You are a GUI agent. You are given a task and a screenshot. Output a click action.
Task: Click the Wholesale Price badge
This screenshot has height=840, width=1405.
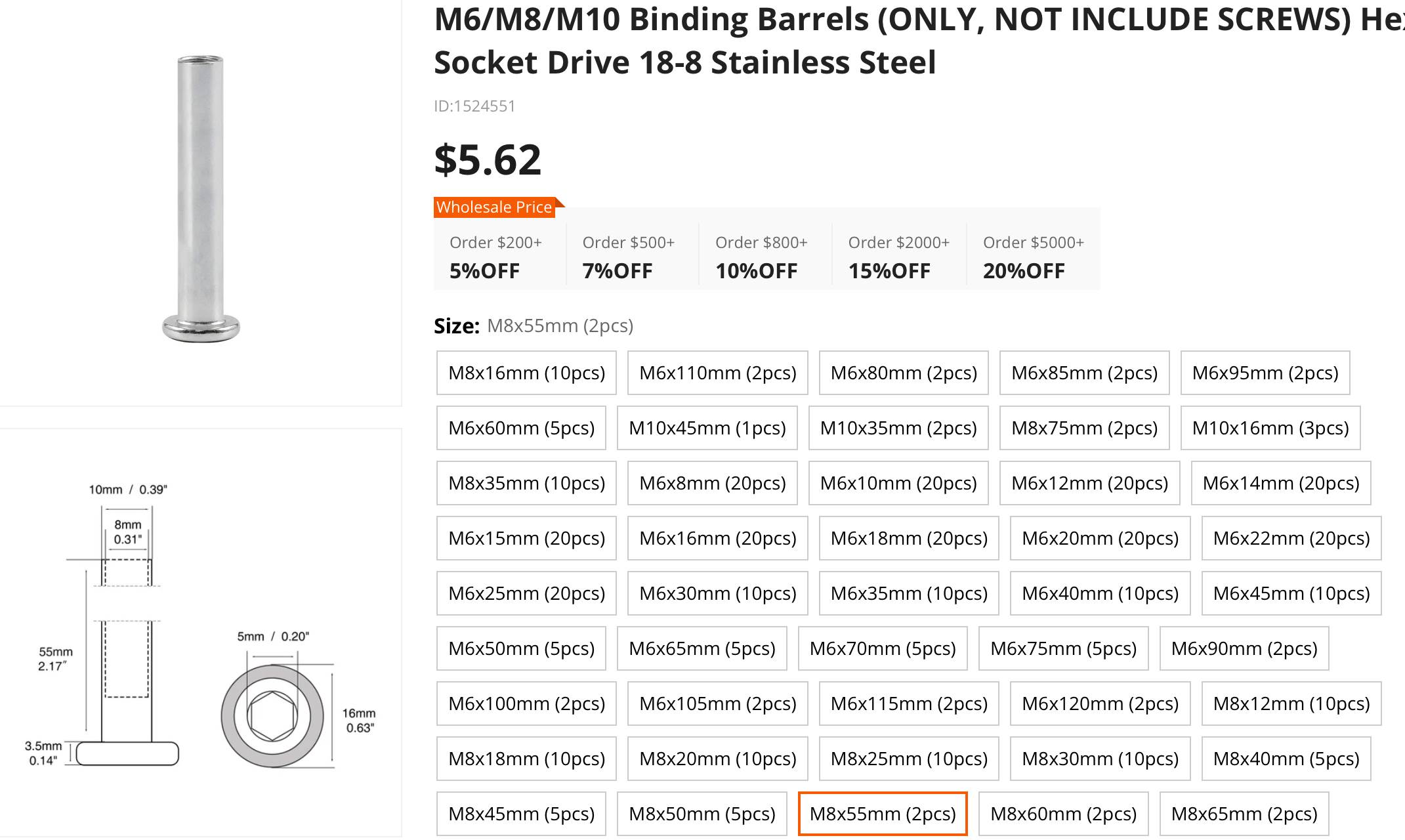point(494,207)
